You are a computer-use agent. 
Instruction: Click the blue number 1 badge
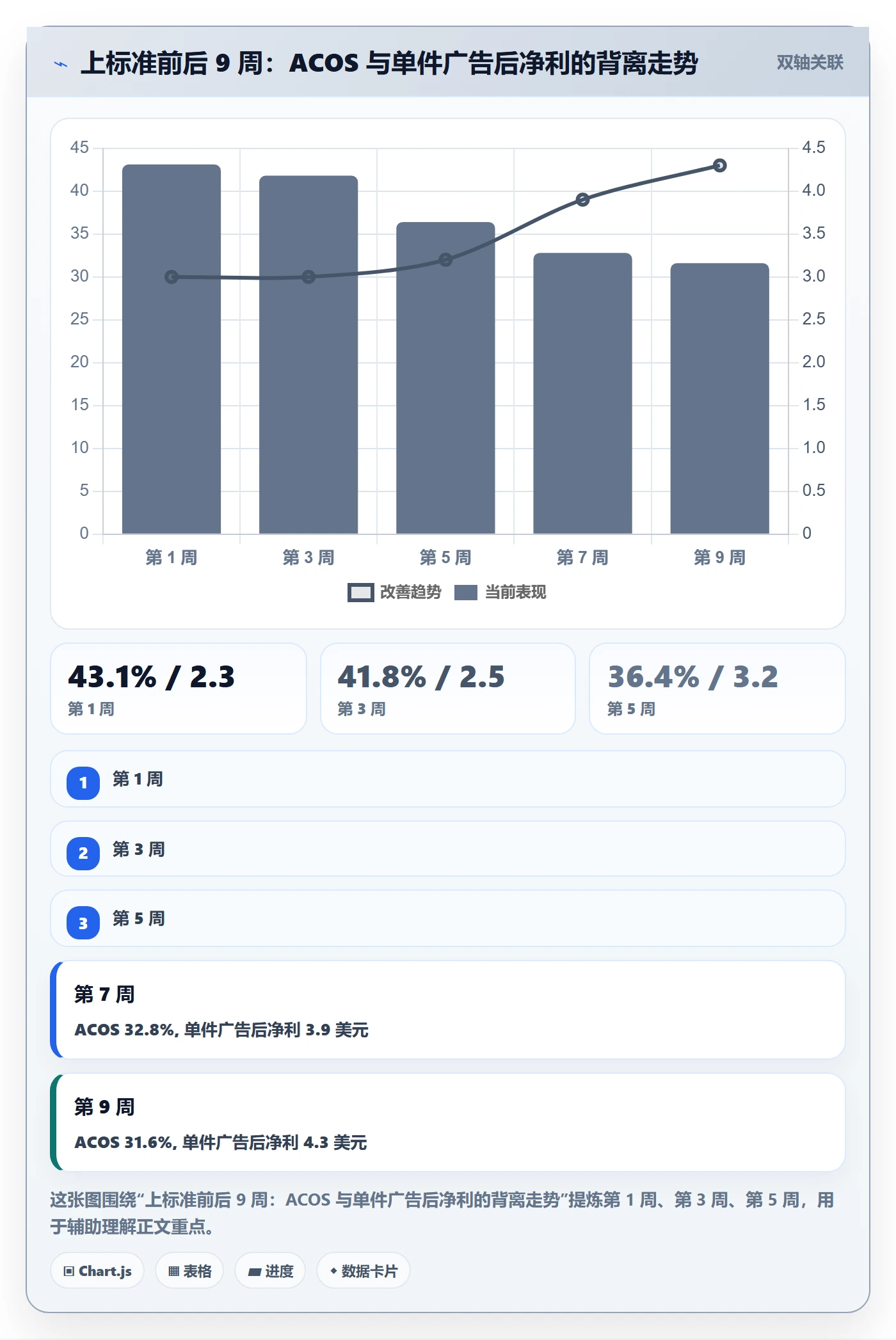pyautogui.click(x=83, y=783)
